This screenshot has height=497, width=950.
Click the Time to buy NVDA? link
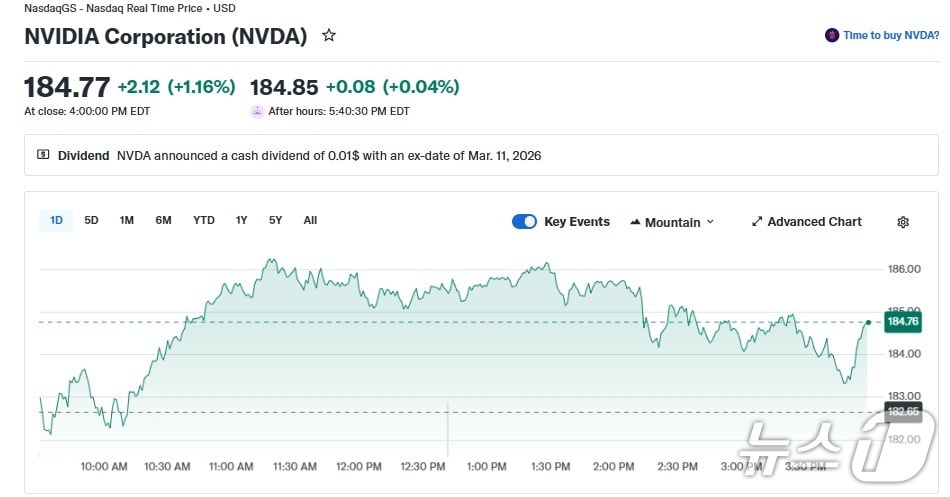pos(891,35)
